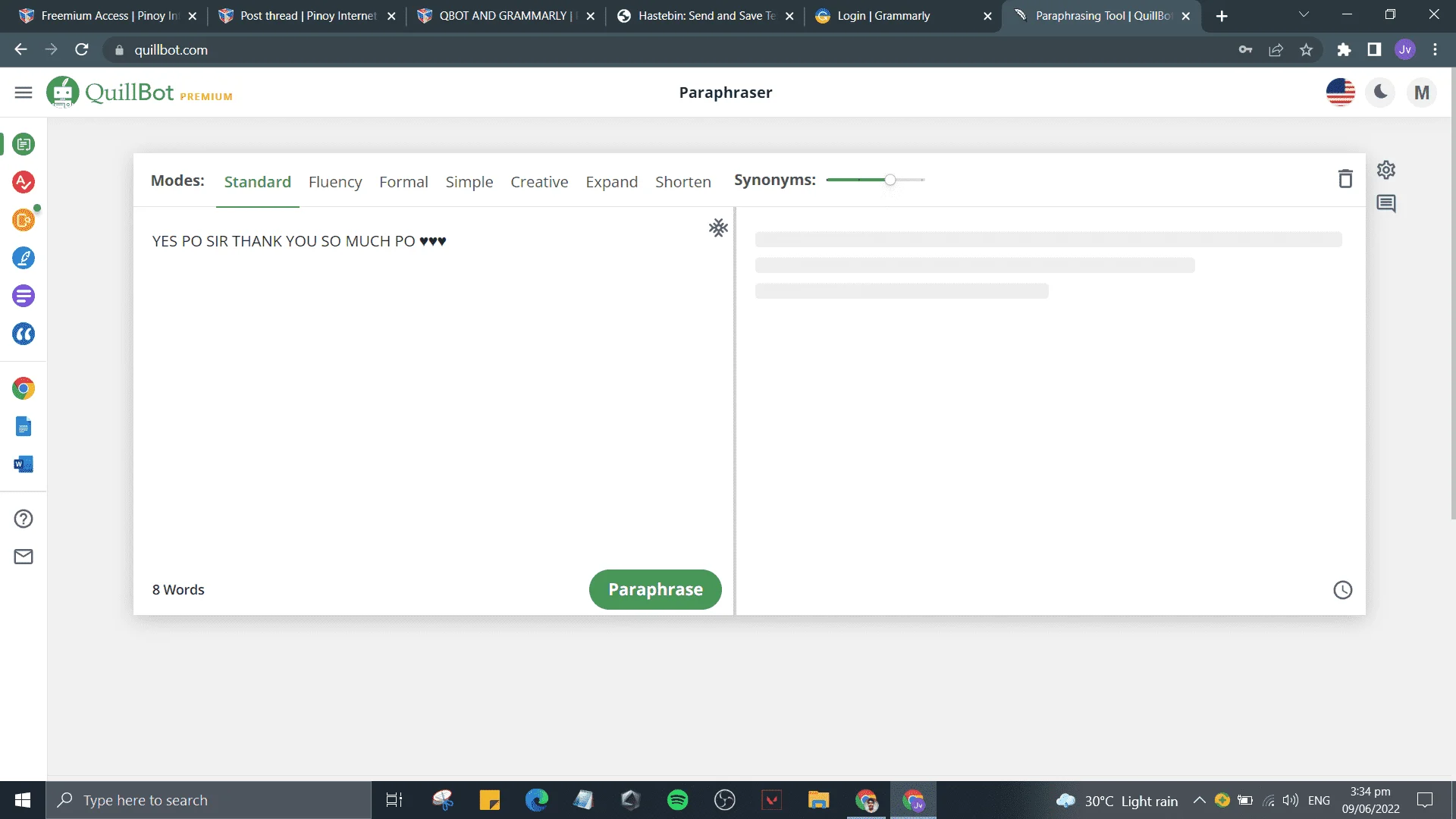Select the Standard mode tab

point(258,182)
